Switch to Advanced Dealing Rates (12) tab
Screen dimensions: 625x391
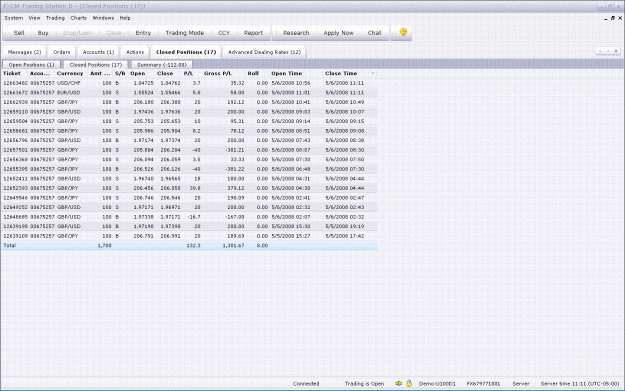(x=264, y=52)
